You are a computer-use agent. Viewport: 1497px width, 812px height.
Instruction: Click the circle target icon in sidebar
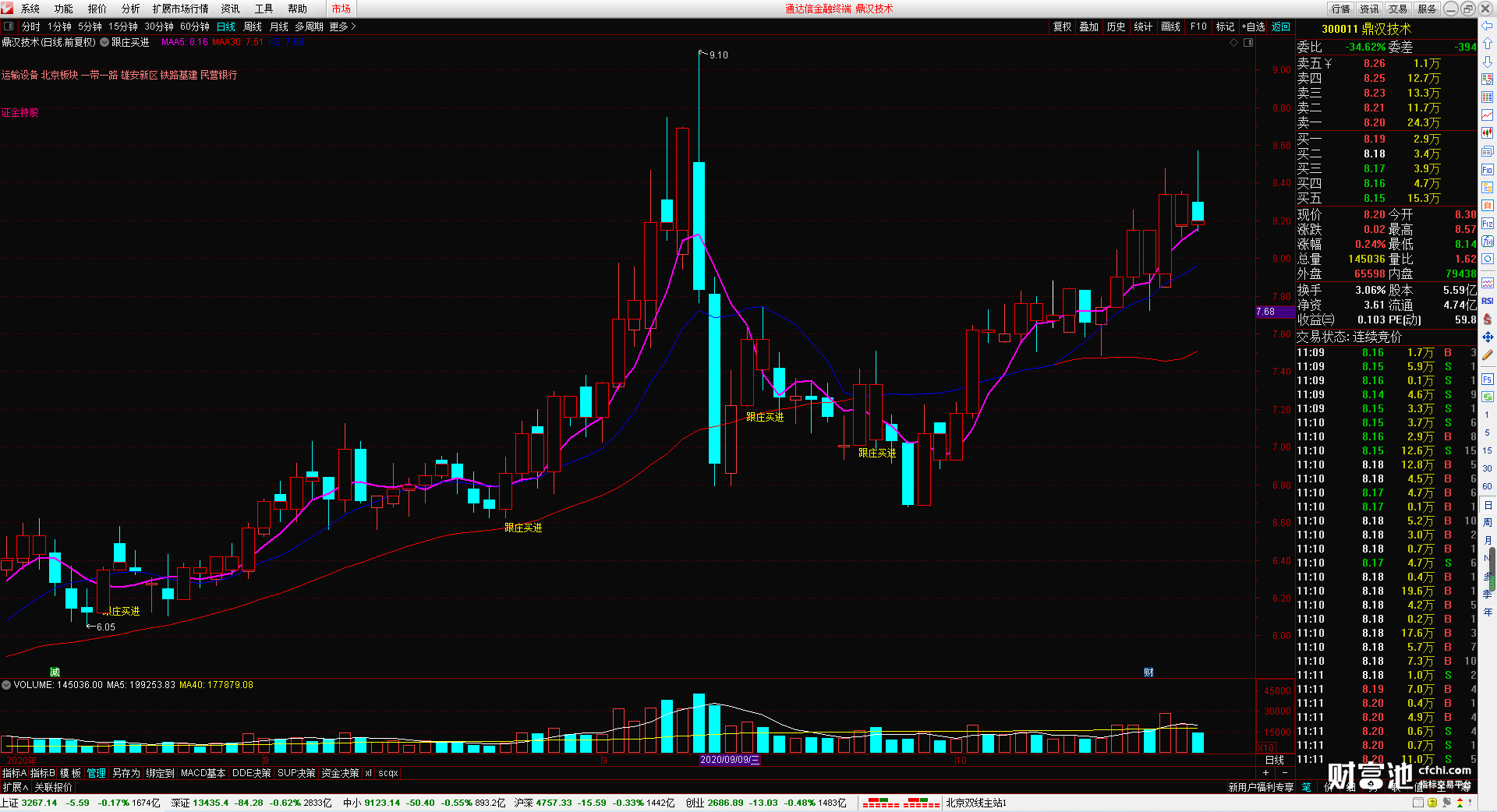click(x=1487, y=259)
